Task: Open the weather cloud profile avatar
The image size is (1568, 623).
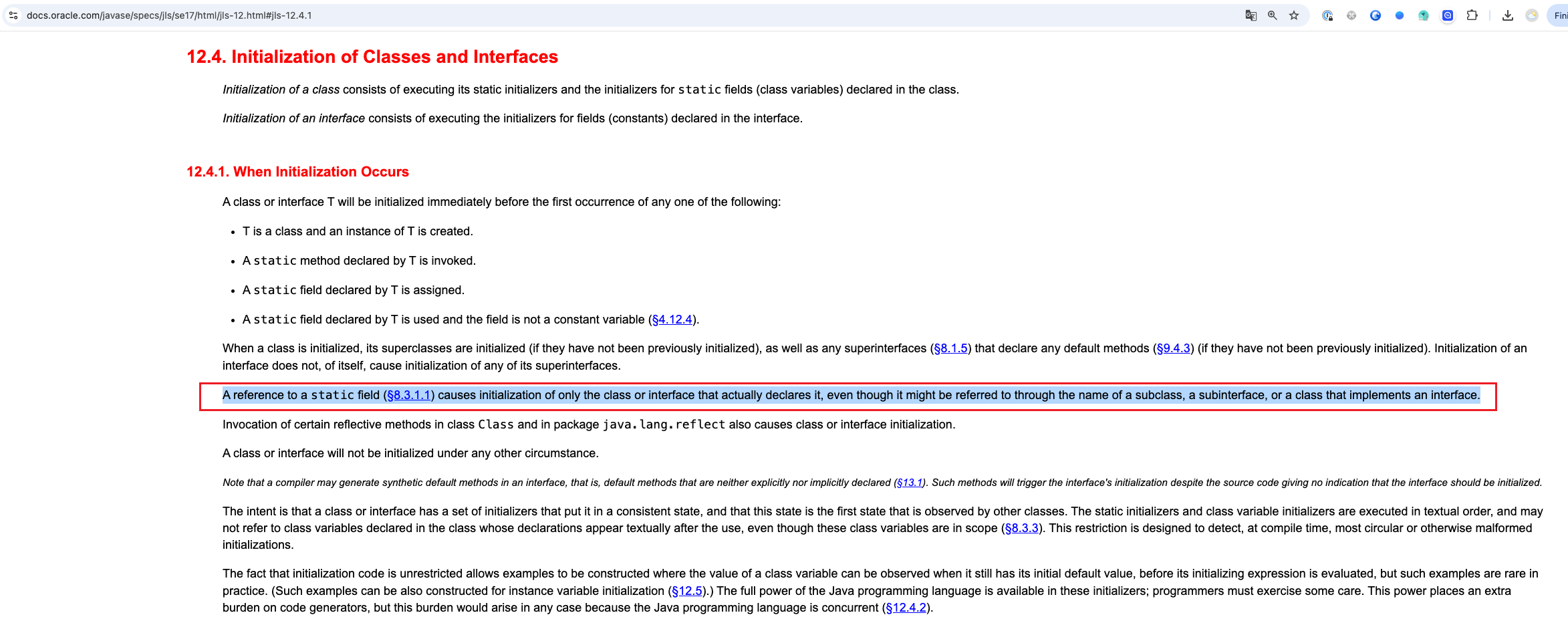Action: (1532, 15)
